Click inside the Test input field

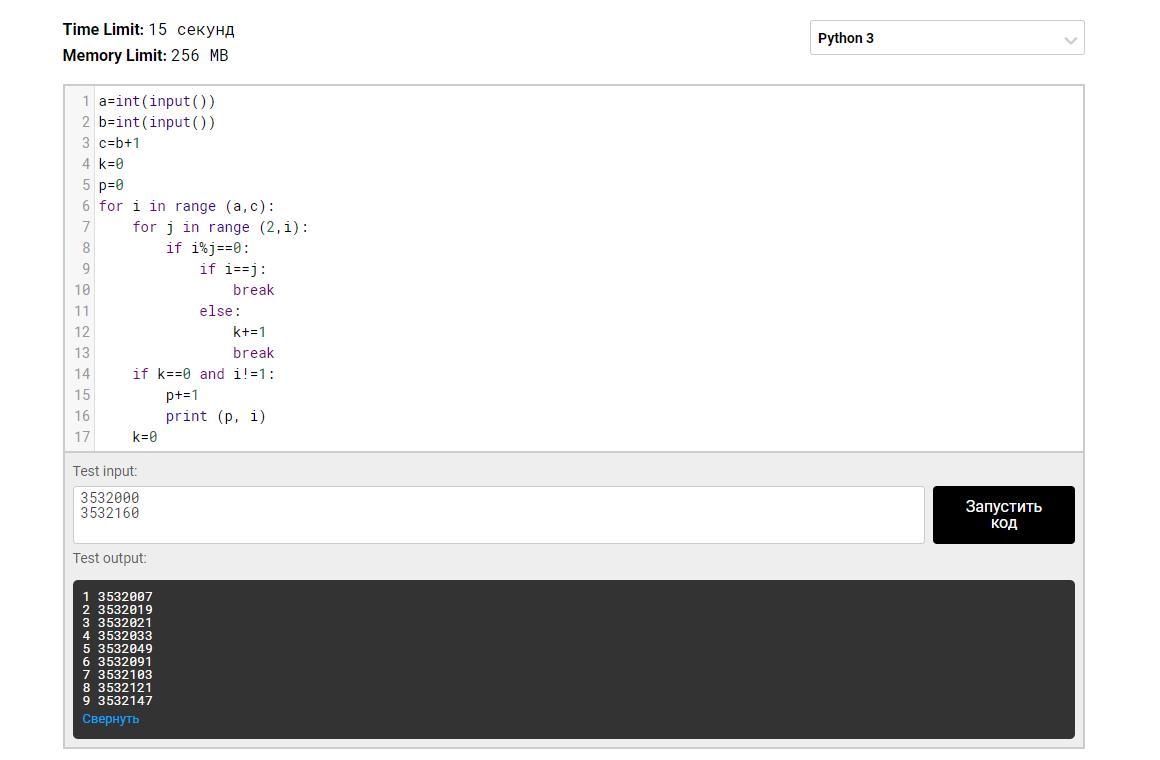[499, 514]
